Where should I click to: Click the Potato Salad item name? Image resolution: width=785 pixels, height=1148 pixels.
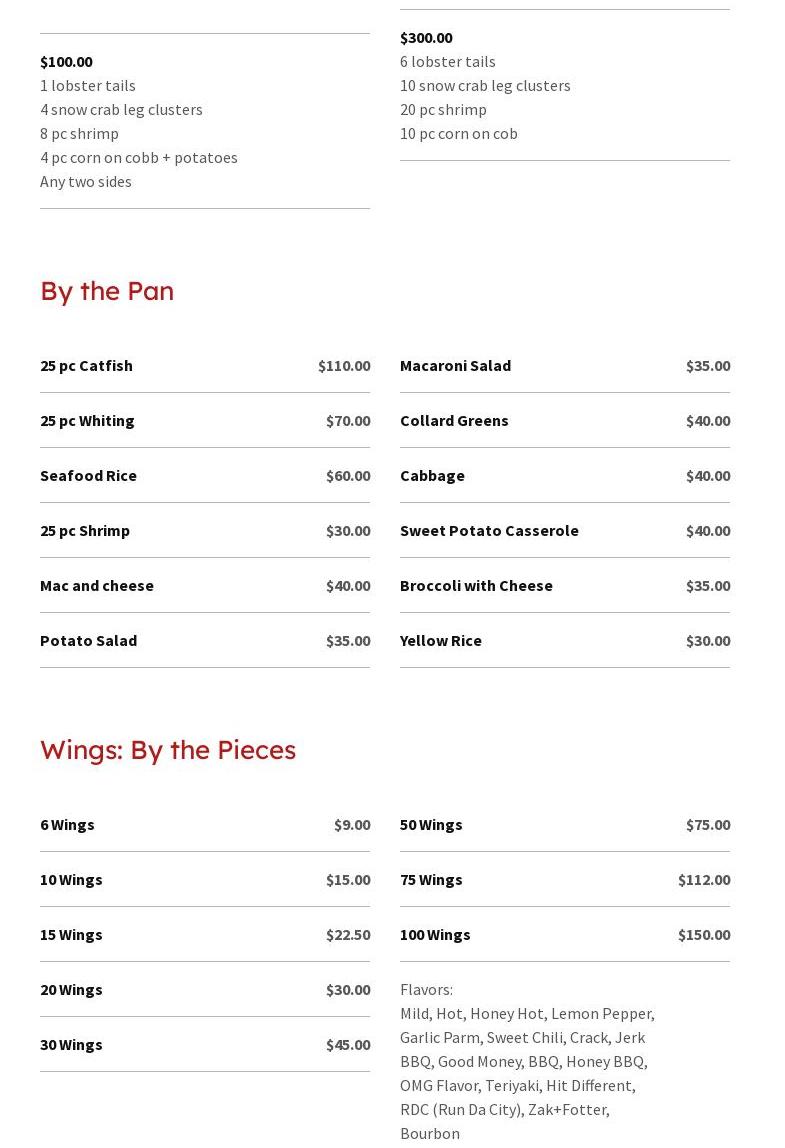point(88,641)
